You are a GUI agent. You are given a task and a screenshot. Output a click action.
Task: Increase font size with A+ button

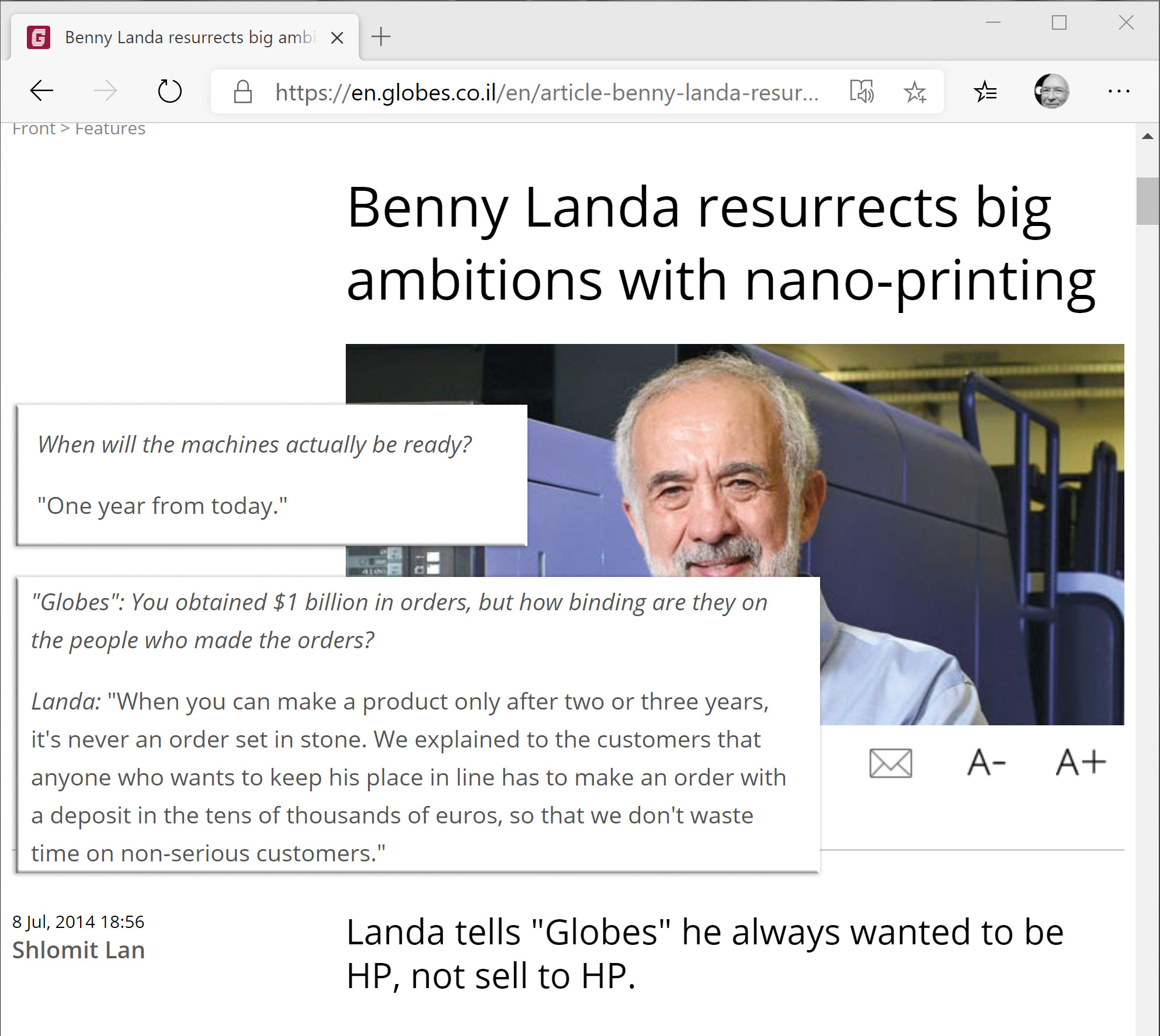click(1081, 763)
